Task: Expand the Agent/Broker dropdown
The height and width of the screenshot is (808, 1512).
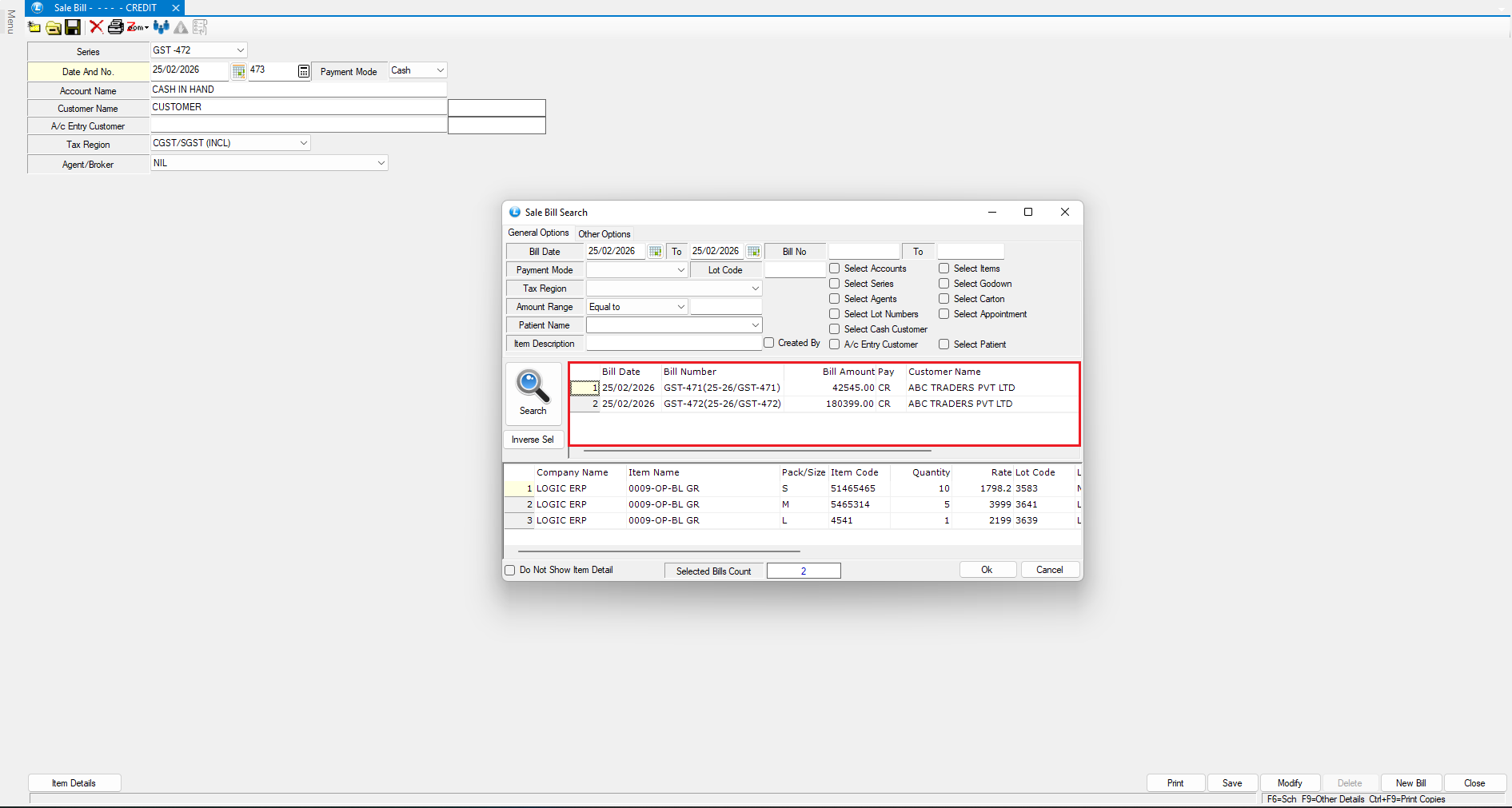Action: pos(381,163)
